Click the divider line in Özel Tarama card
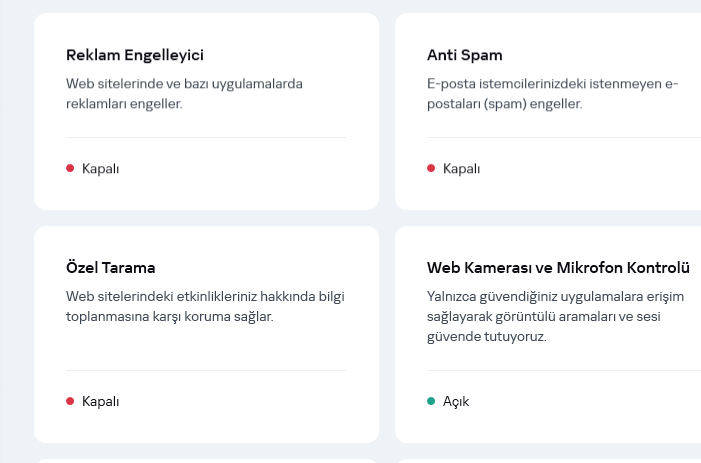 click(206, 371)
